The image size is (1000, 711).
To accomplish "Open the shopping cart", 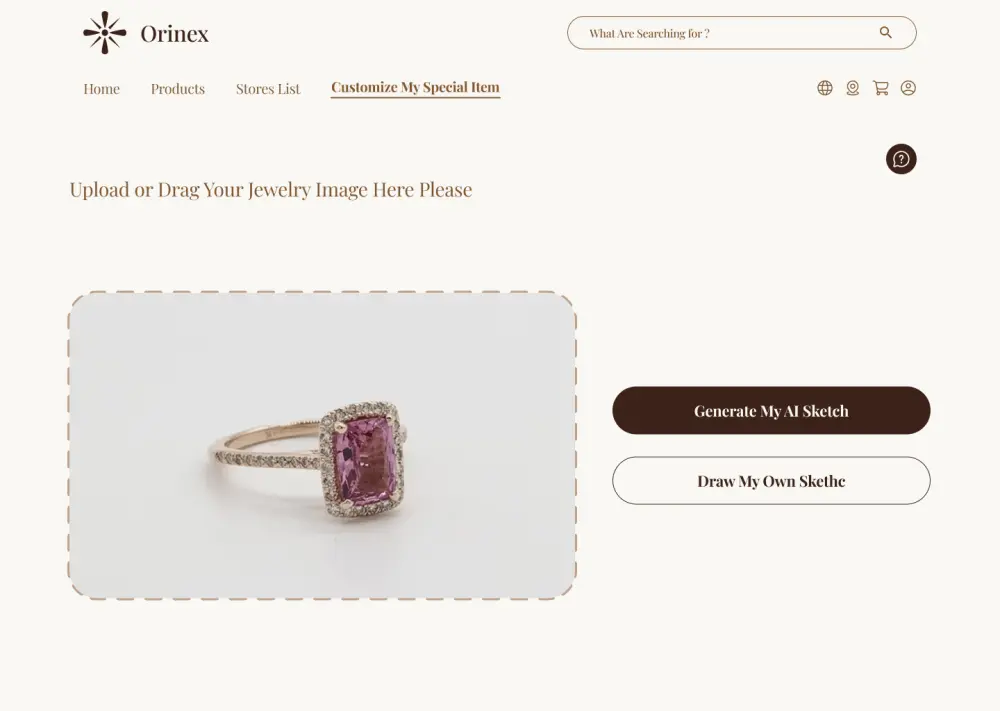I will tap(881, 88).
